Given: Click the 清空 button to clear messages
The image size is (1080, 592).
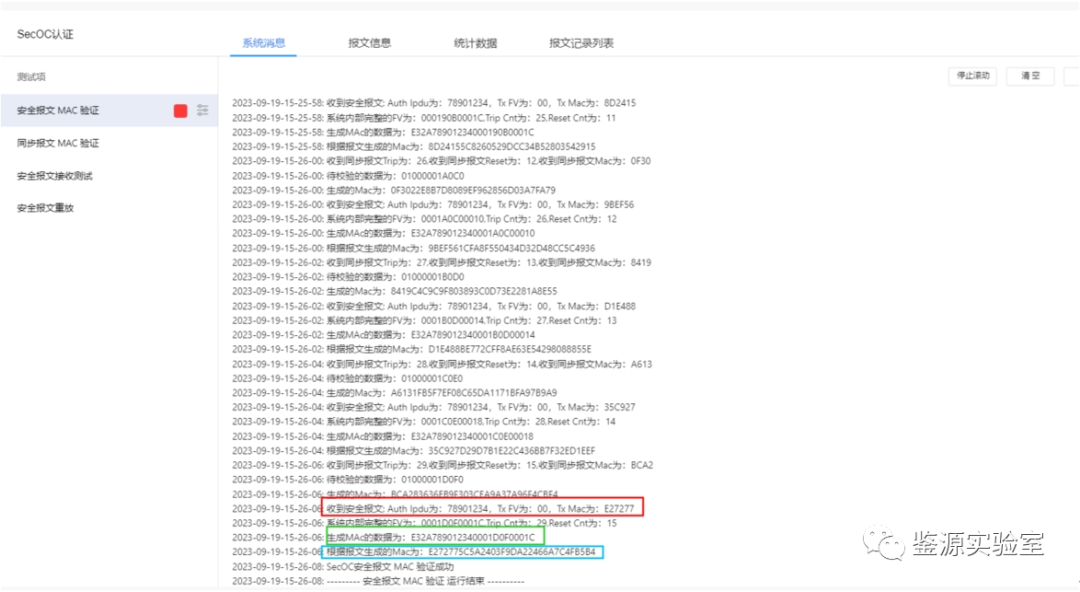Looking at the screenshot, I should point(1029,76).
